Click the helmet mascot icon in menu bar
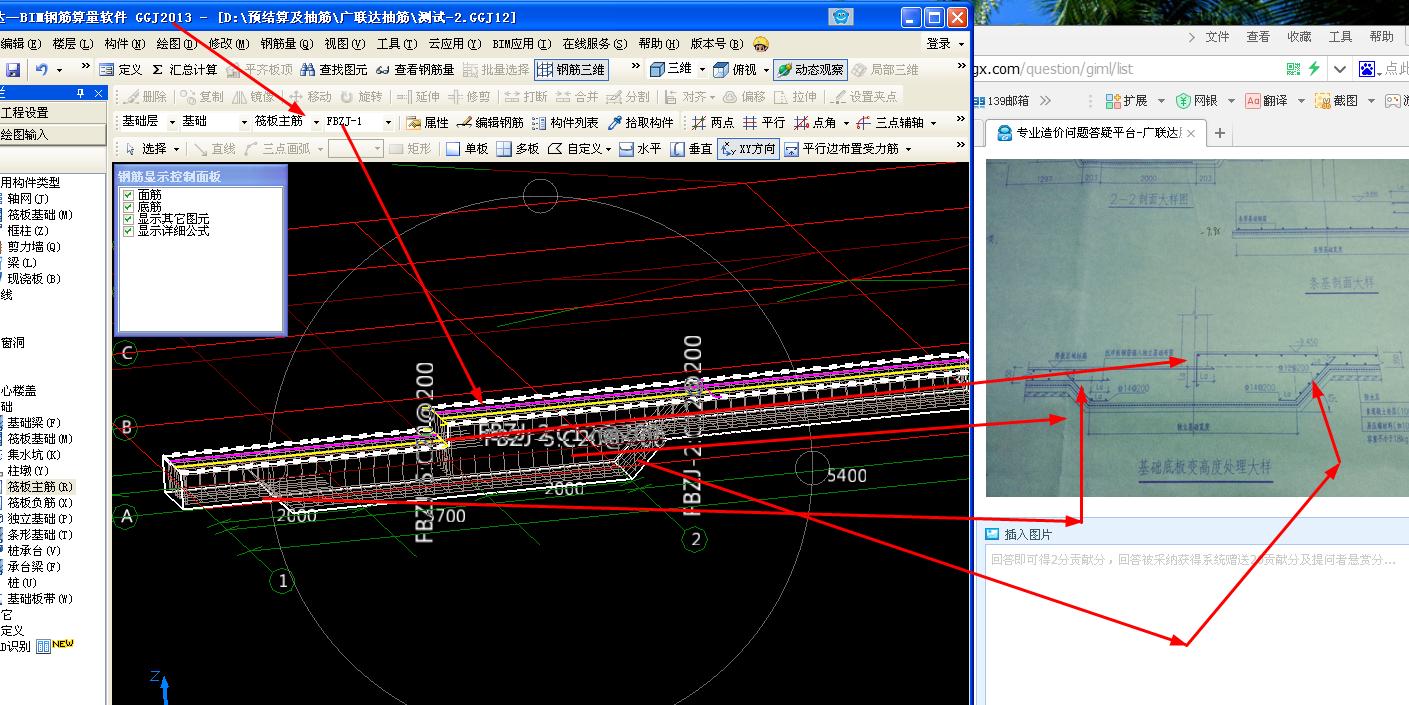Image resolution: width=1409 pixels, height=705 pixels. 762,44
